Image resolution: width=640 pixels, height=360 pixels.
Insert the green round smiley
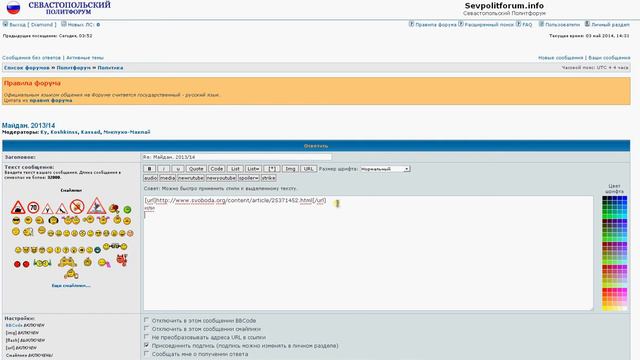click(x=127, y=209)
